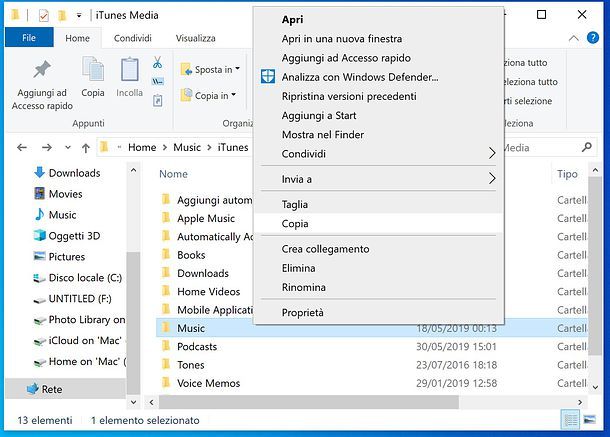Choose Crea collegamento in context menu
The height and width of the screenshot is (437, 610).
379,249
